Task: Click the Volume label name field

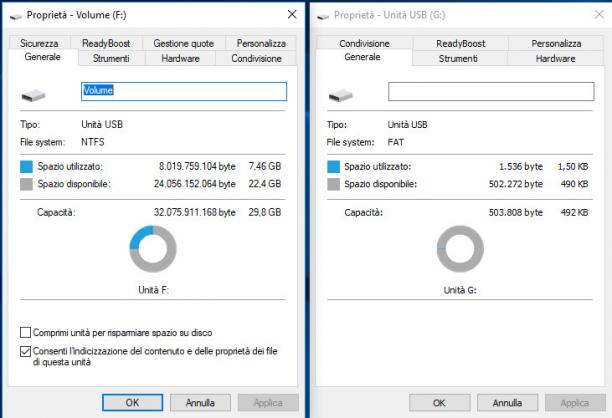Action: (x=184, y=91)
